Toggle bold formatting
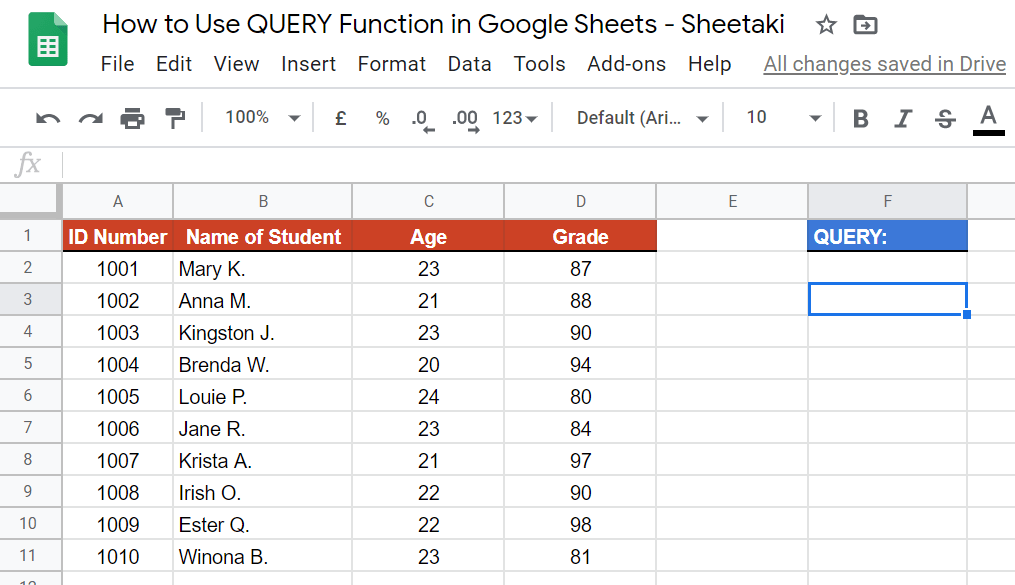This screenshot has width=1015, height=585. pyautogui.click(x=860, y=117)
